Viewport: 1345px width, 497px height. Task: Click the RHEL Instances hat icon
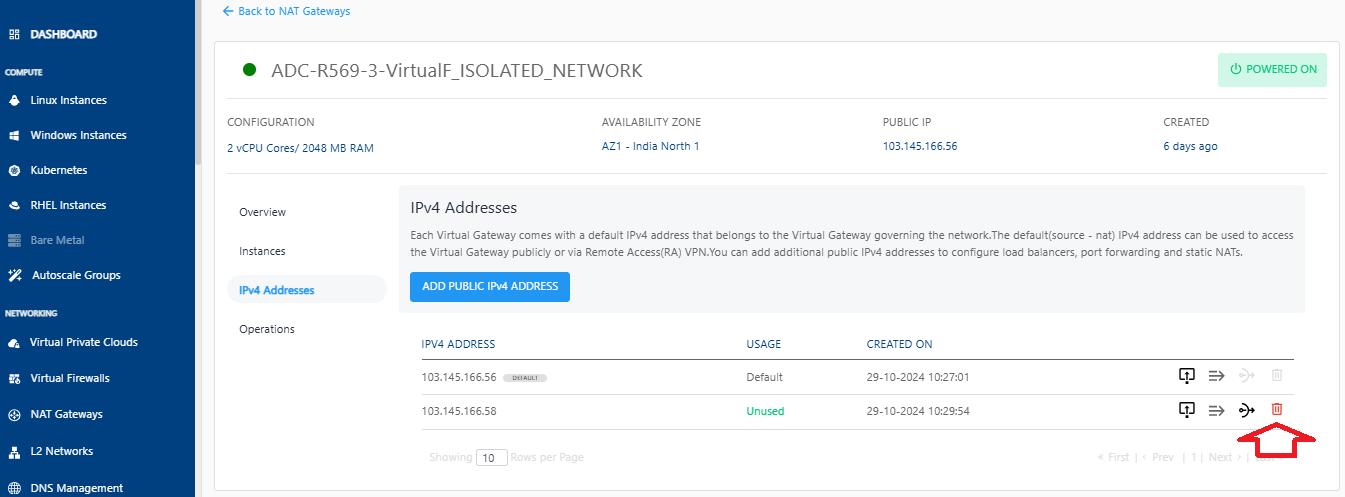coord(14,205)
